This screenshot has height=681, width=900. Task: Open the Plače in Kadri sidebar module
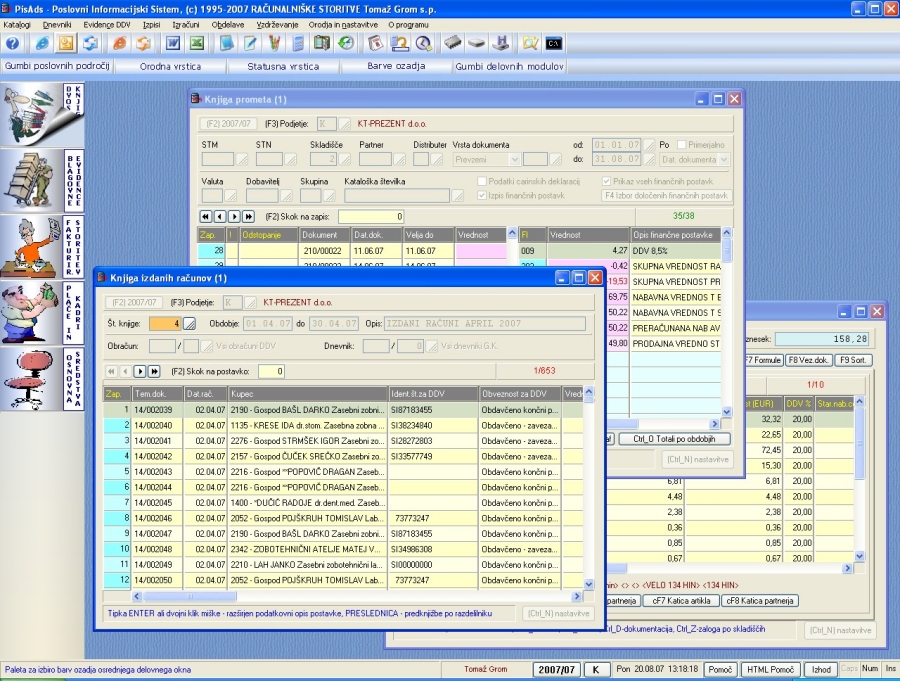(43, 311)
